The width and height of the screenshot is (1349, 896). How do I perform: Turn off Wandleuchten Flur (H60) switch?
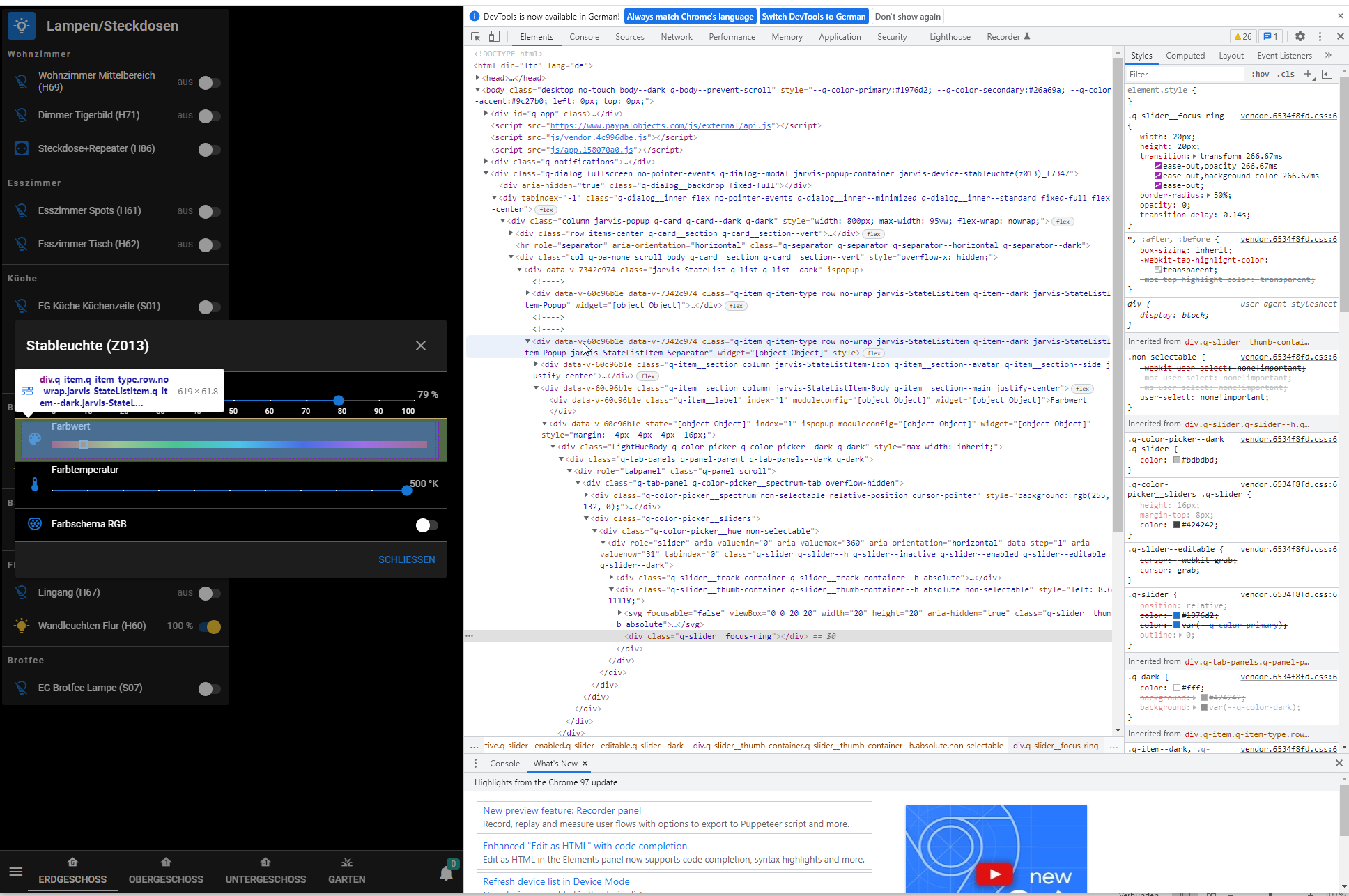click(210, 626)
